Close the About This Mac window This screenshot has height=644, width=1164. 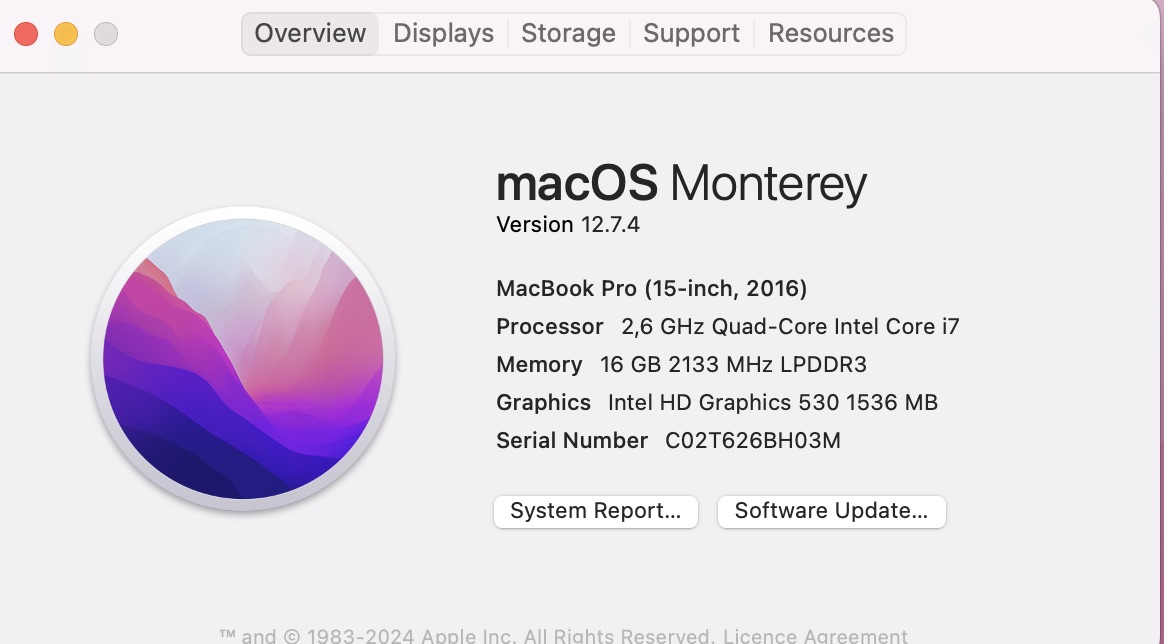(26, 33)
